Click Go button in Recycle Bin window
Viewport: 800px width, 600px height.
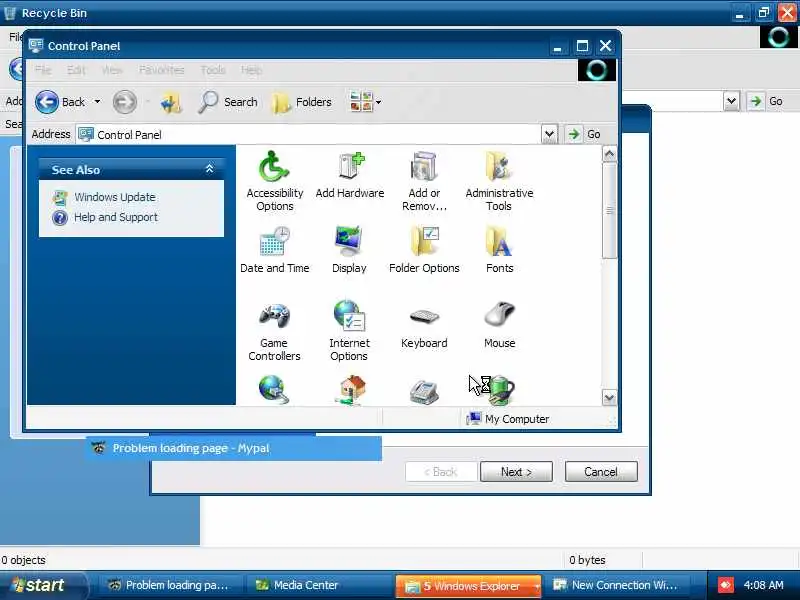click(x=766, y=101)
